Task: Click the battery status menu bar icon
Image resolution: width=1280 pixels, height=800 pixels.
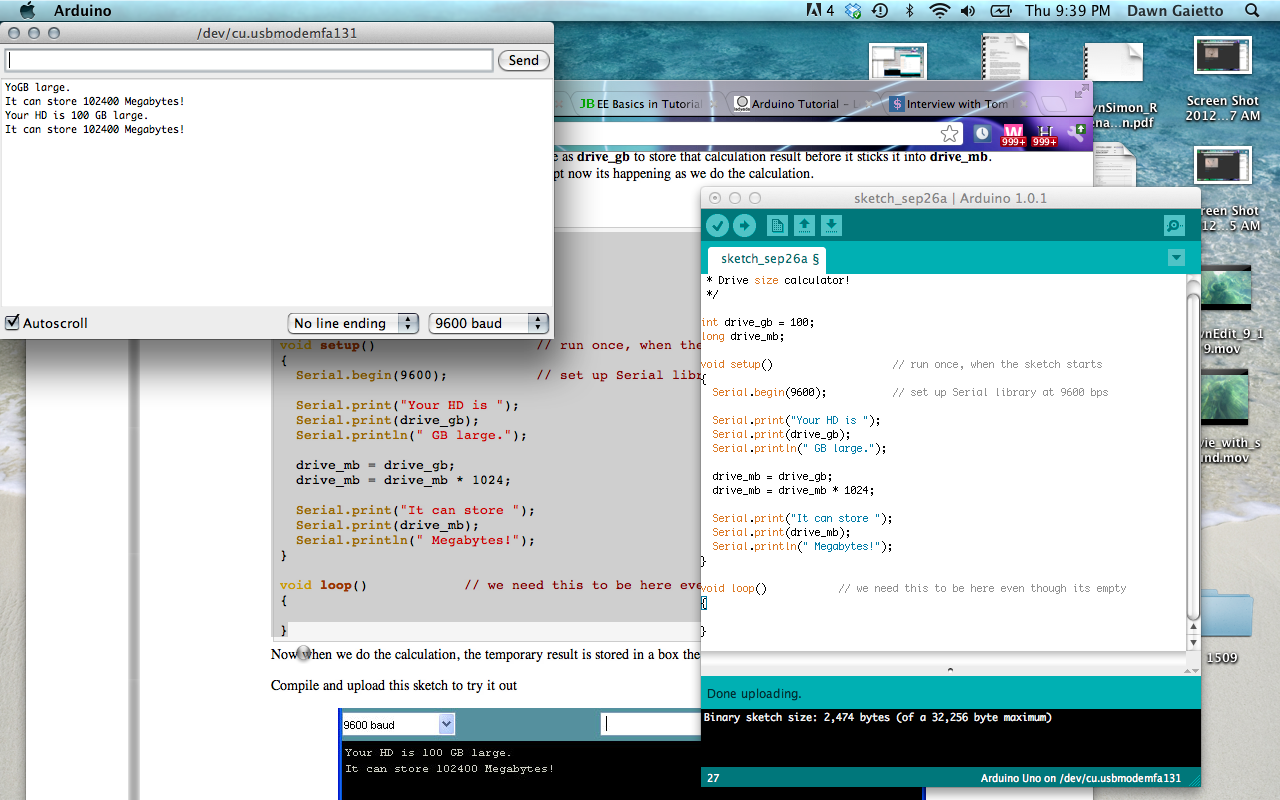Action: point(1000,11)
